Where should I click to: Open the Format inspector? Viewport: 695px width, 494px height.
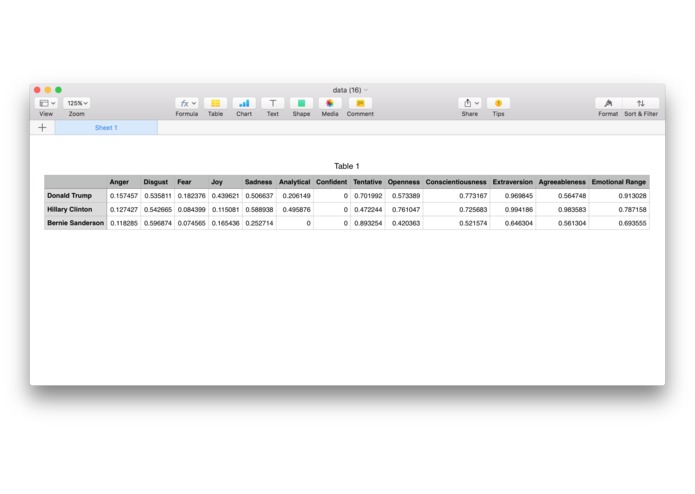(x=608, y=103)
